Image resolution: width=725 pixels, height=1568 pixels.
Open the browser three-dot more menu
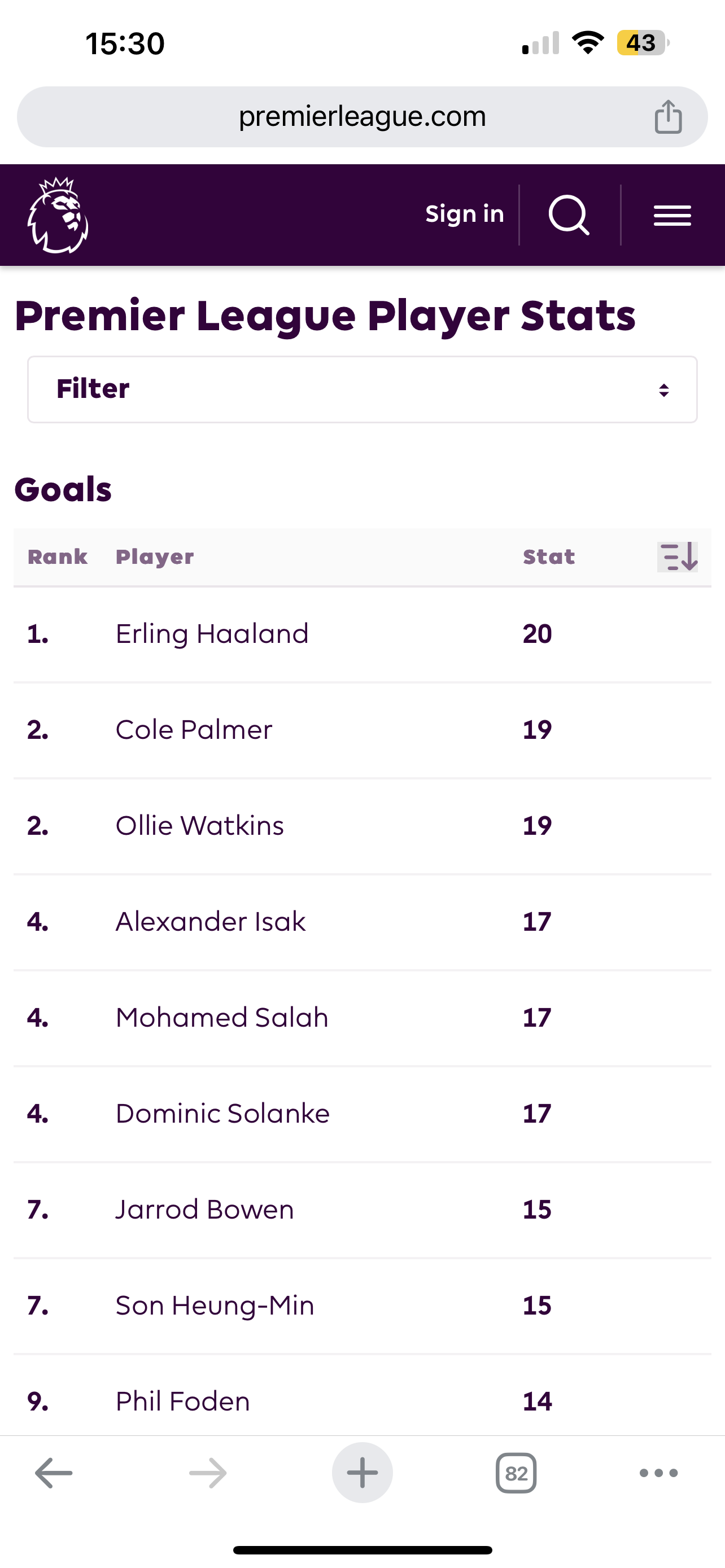[x=658, y=1473]
